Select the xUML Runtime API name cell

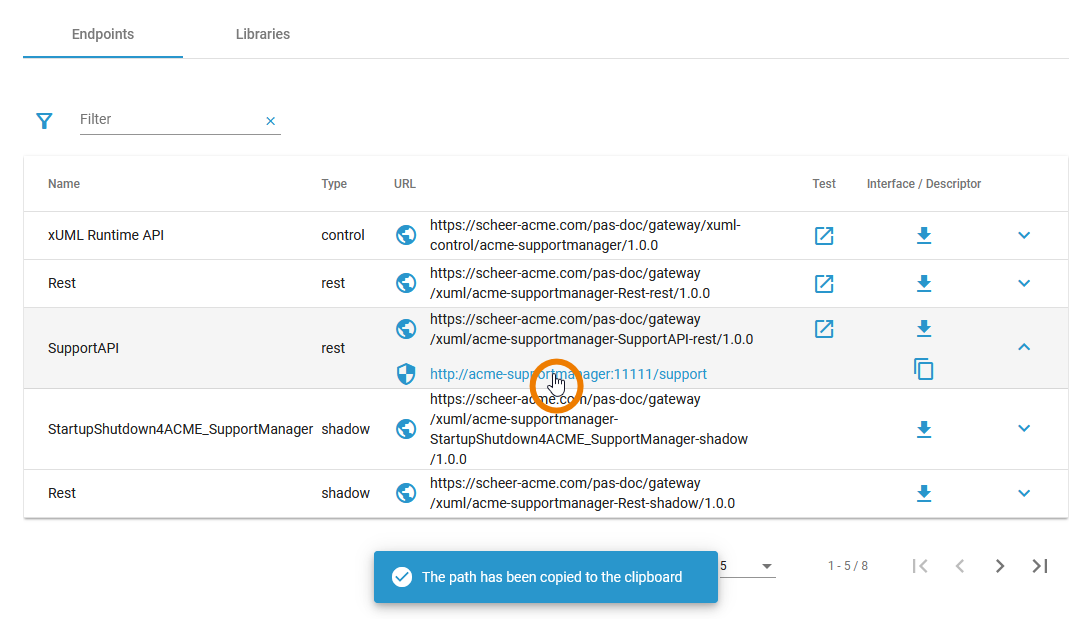106,235
